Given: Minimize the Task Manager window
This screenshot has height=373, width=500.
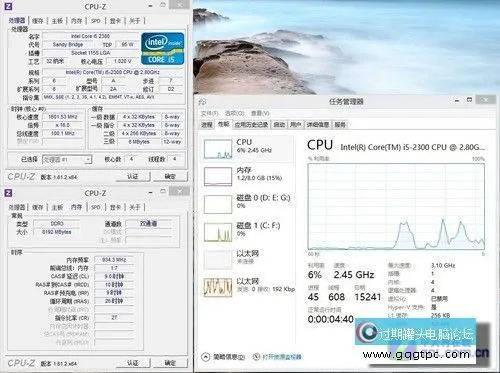Looking at the screenshot, I should pyautogui.click(x=457, y=100).
